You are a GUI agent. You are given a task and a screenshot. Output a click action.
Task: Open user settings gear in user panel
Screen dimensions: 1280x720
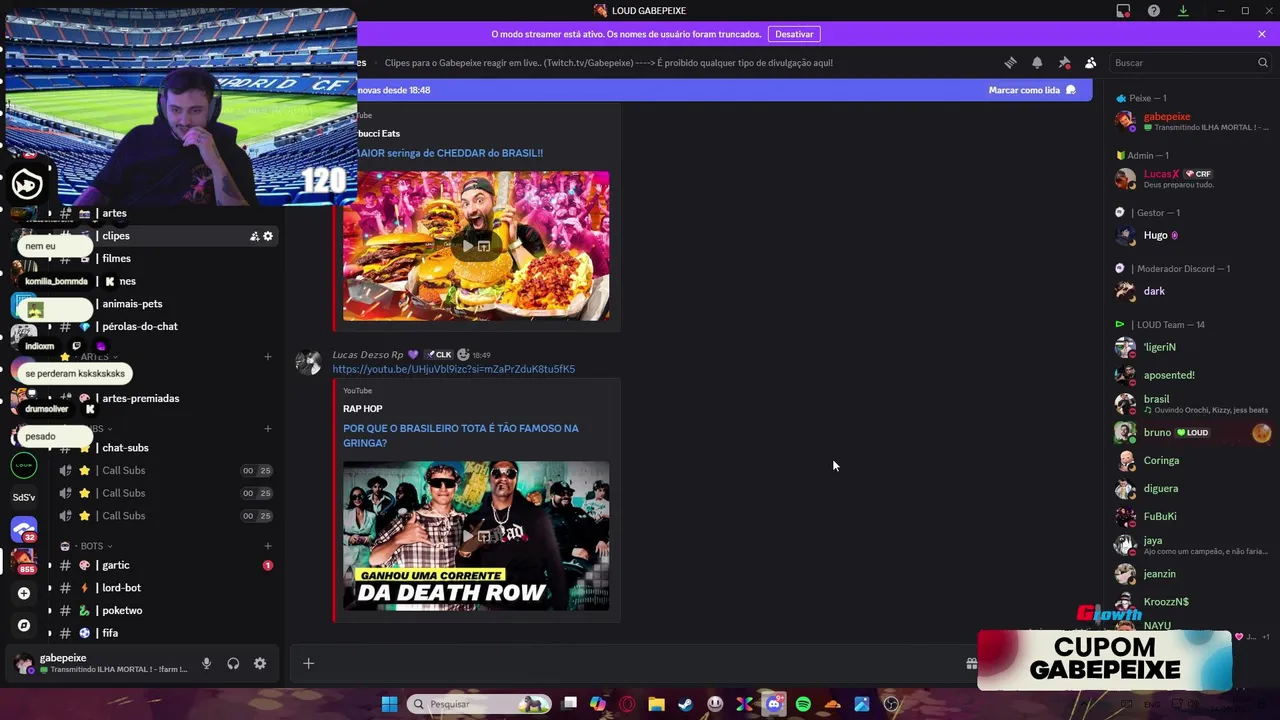point(260,663)
